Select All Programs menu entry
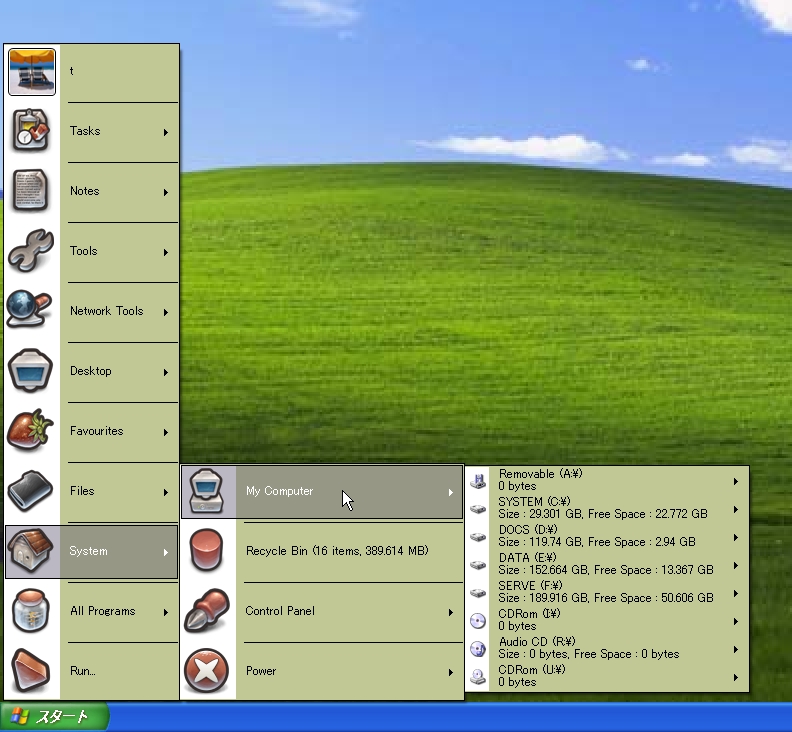Viewport: 792px width, 732px height. [91, 611]
